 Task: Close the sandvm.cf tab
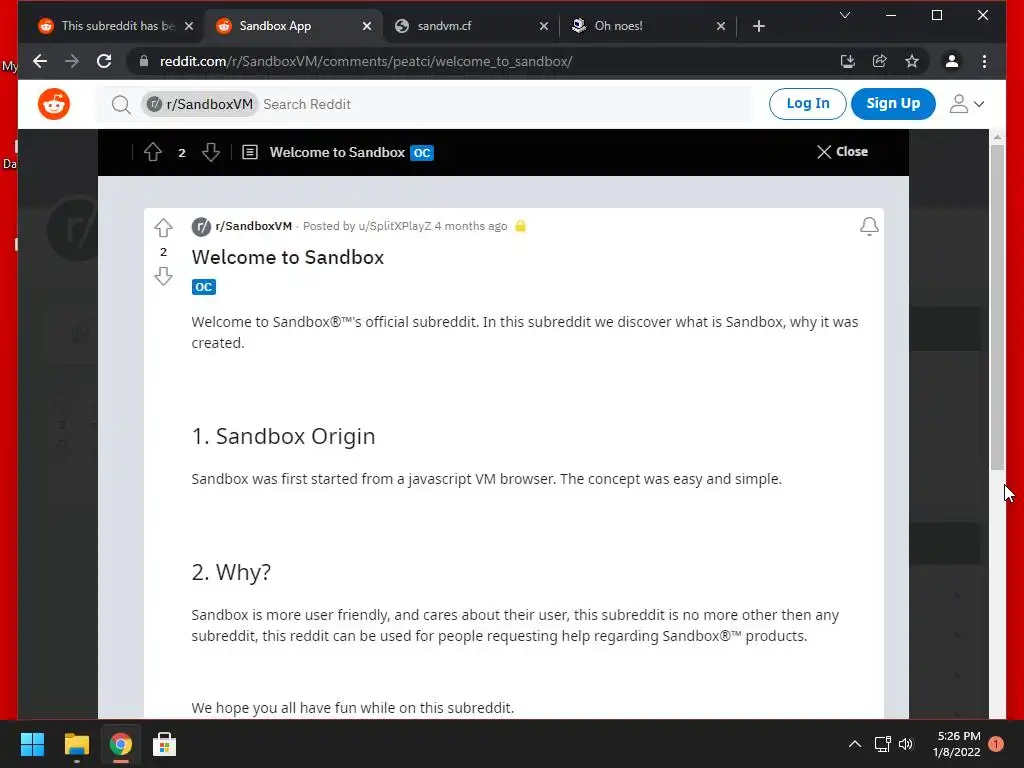(543, 26)
